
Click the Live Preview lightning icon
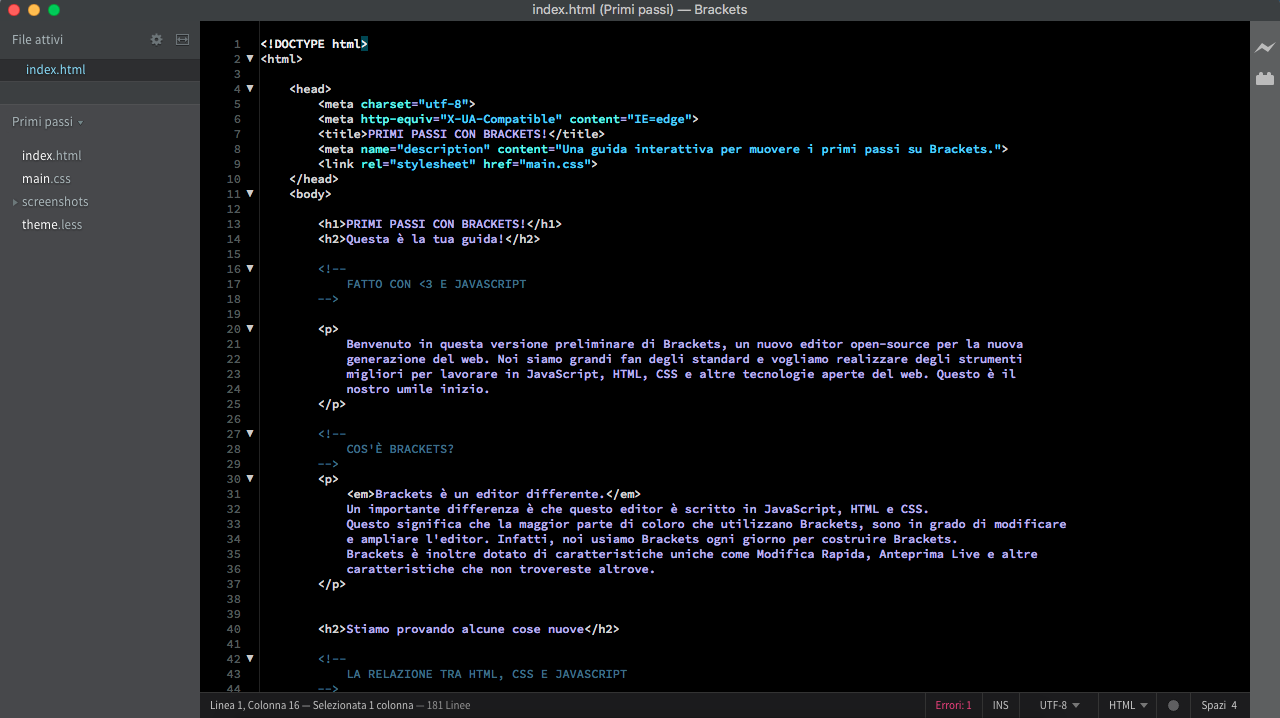tap(1265, 47)
